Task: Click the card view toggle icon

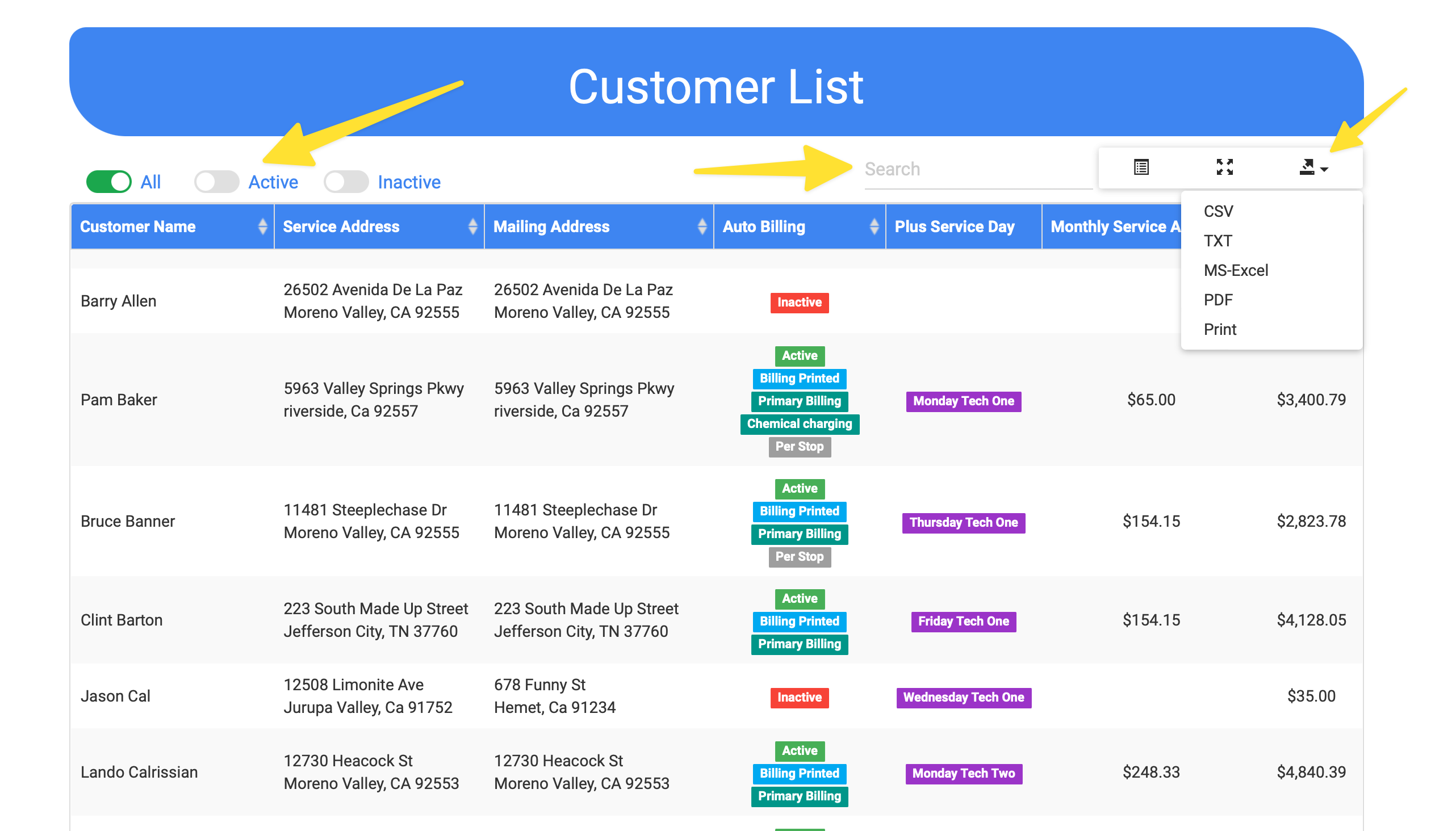Action: pos(1140,167)
